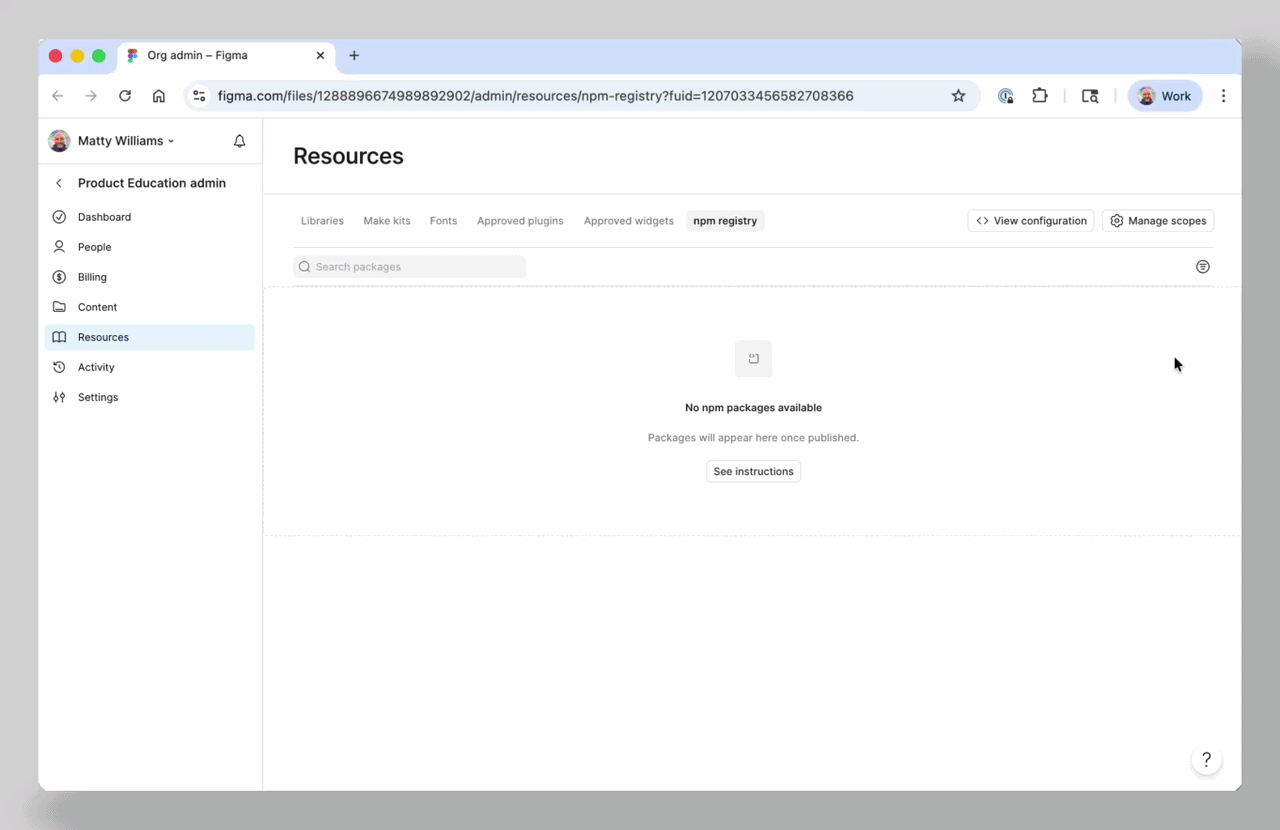Open Billing in the sidebar
The width and height of the screenshot is (1280, 830).
point(150,277)
